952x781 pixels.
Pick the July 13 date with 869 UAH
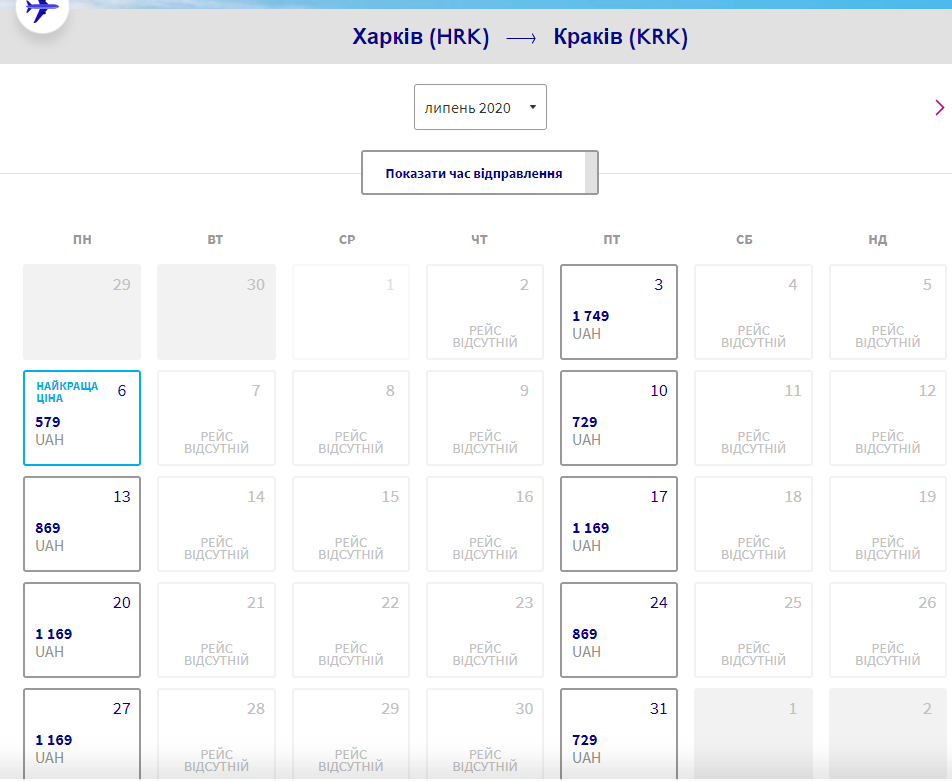point(81,524)
